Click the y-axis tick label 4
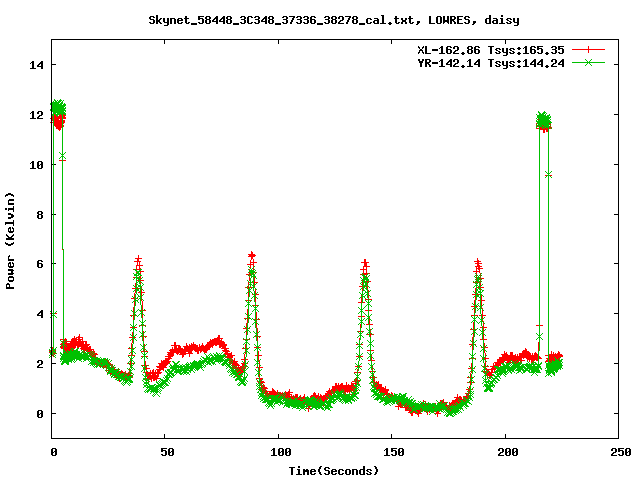 (40, 314)
